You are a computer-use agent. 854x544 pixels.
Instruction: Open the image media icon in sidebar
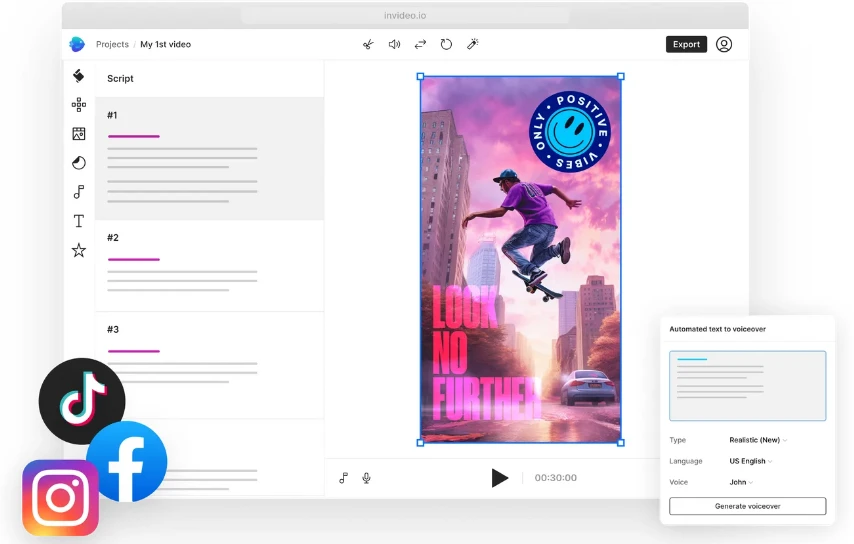coord(79,134)
